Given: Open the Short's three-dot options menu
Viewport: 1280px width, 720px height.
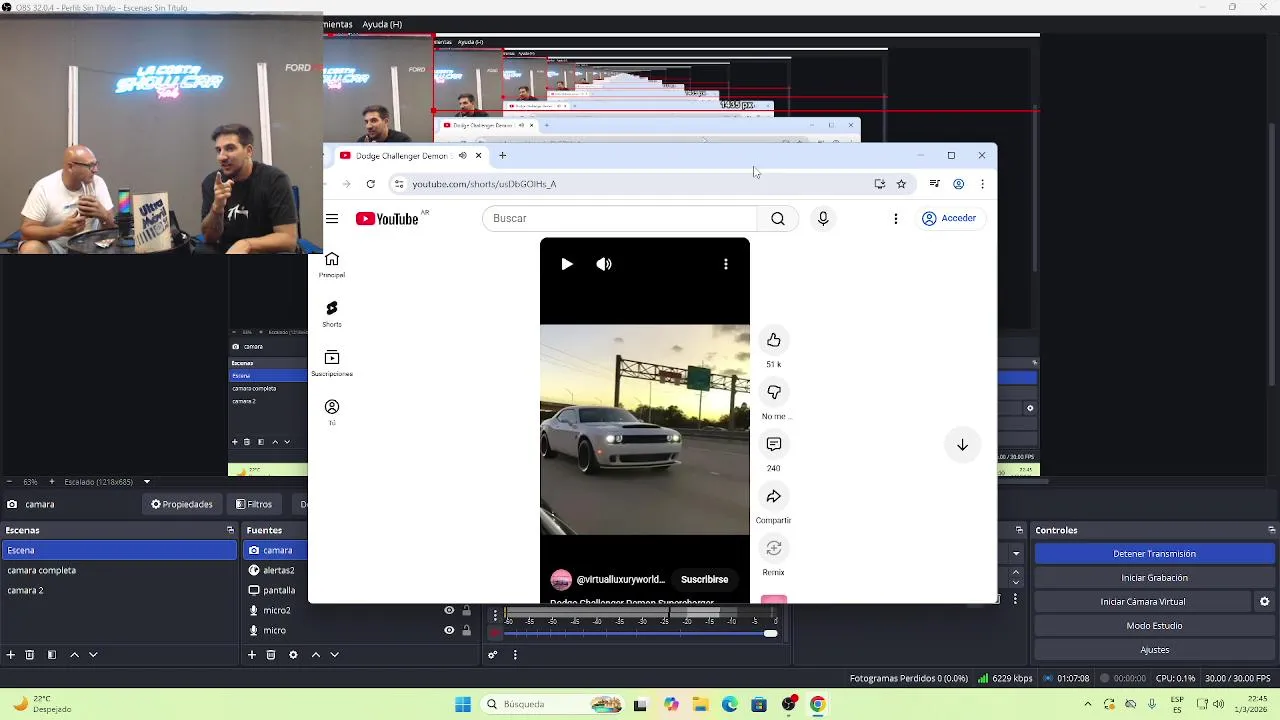Looking at the screenshot, I should pyautogui.click(x=726, y=264).
